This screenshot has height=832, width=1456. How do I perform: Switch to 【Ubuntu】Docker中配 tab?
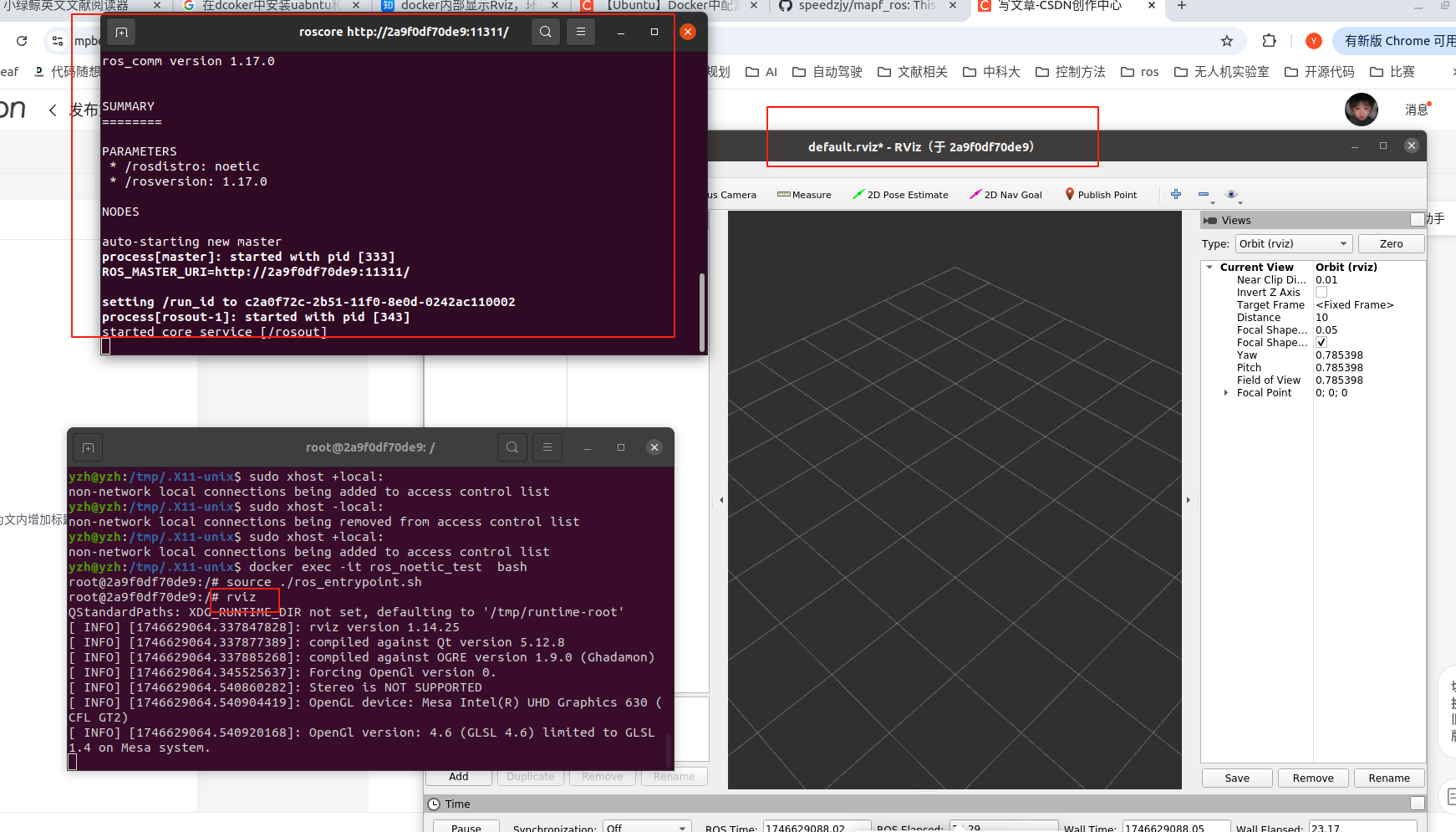click(669, 6)
